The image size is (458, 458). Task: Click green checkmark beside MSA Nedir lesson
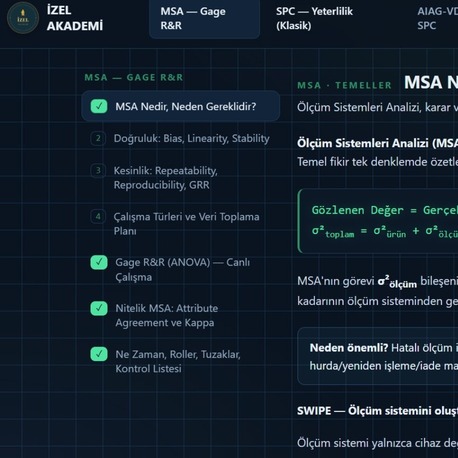point(99,106)
